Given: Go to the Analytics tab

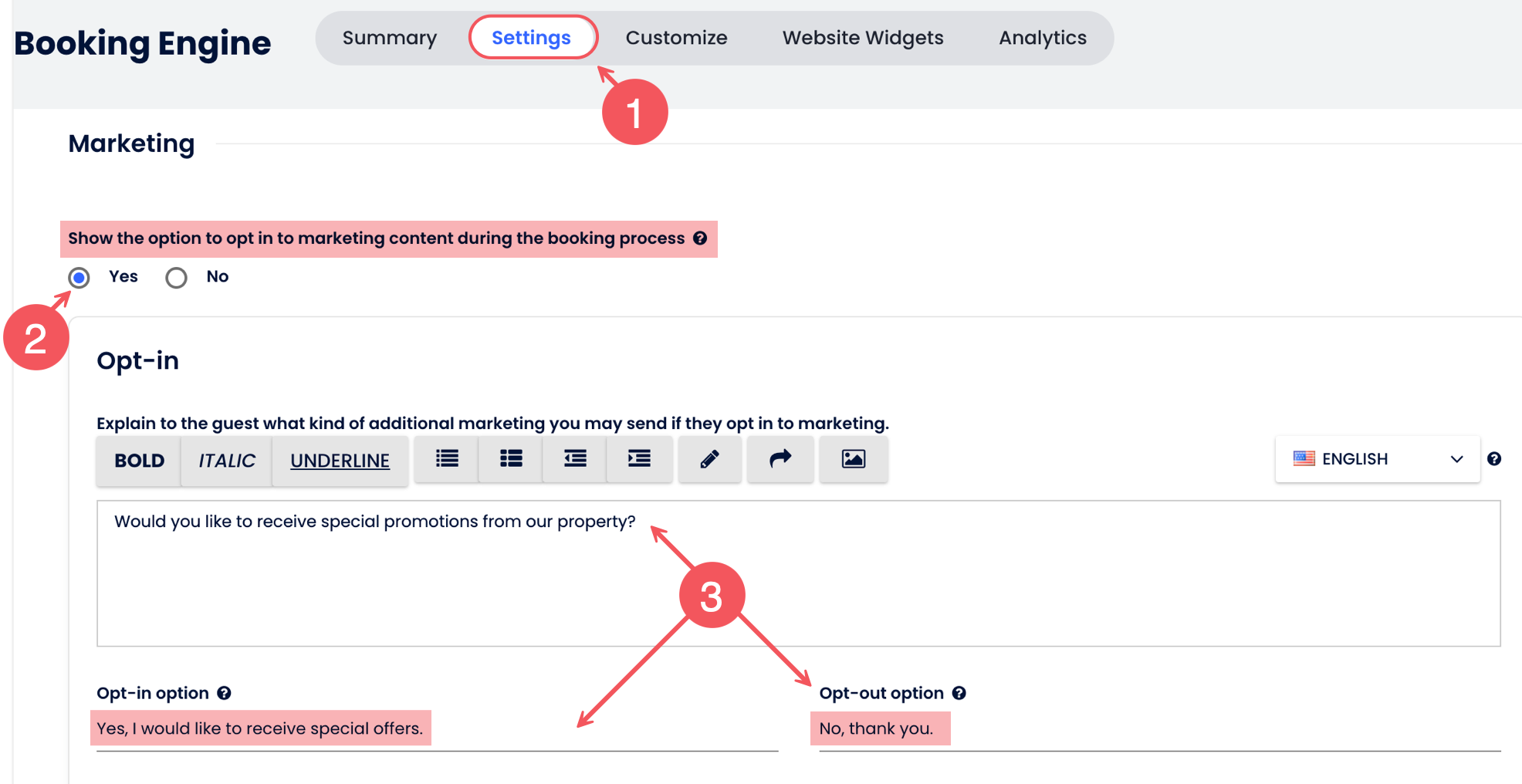Looking at the screenshot, I should [1042, 38].
